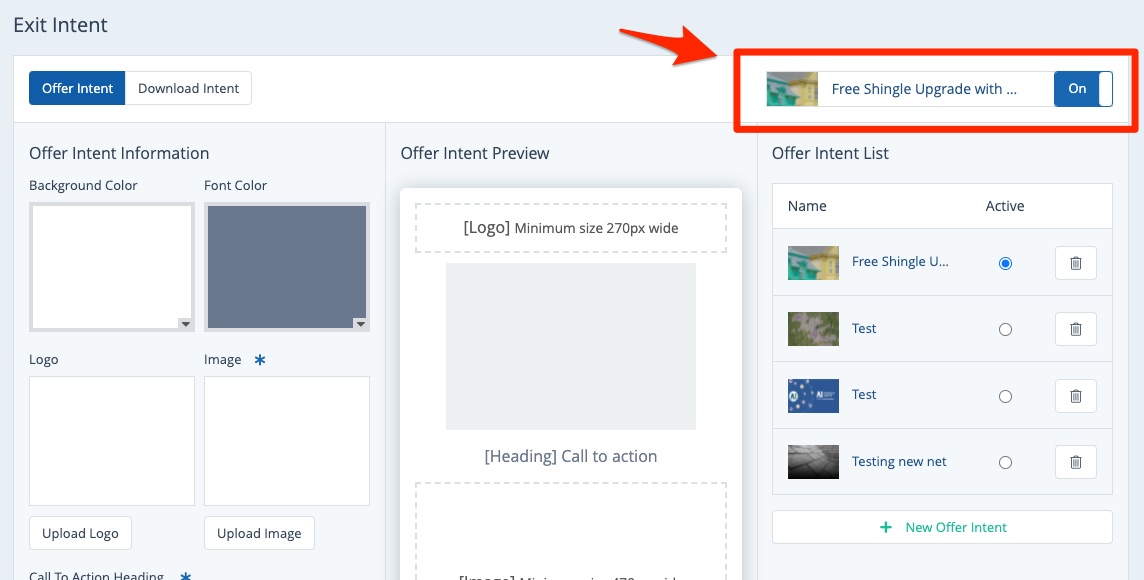This screenshot has height=580, width=1144.
Task: Set first Test offer as active
Action: tap(1005, 329)
